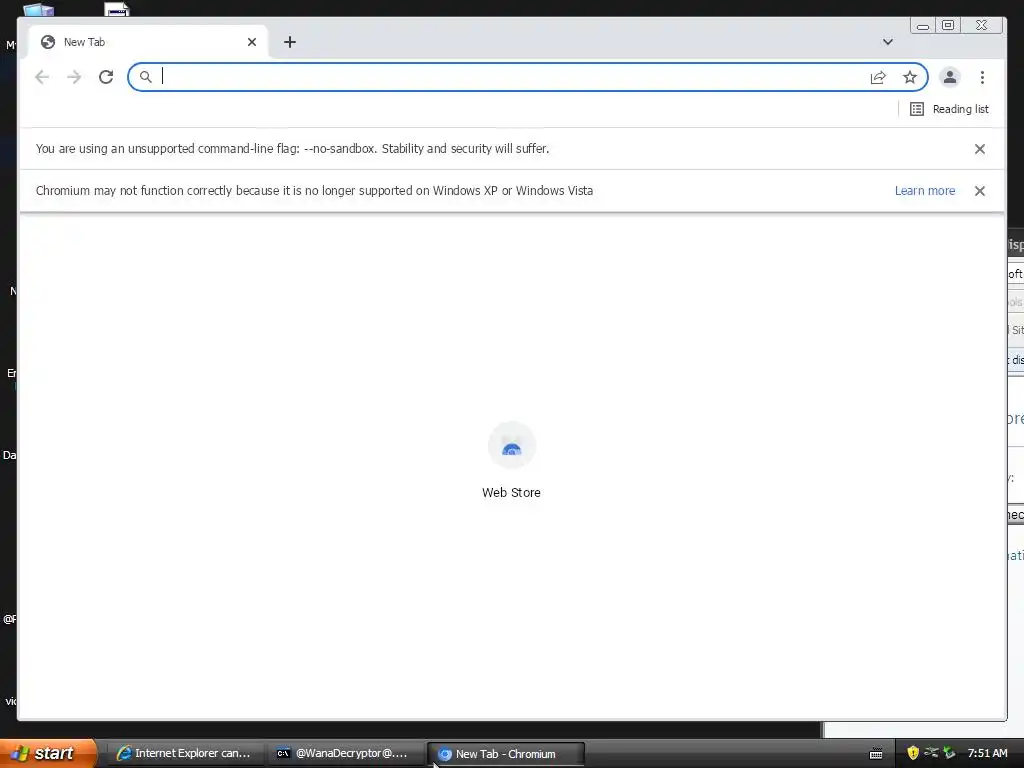Open the Chromium three-dot menu
The image size is (1024, 768).
pos(982,77)
